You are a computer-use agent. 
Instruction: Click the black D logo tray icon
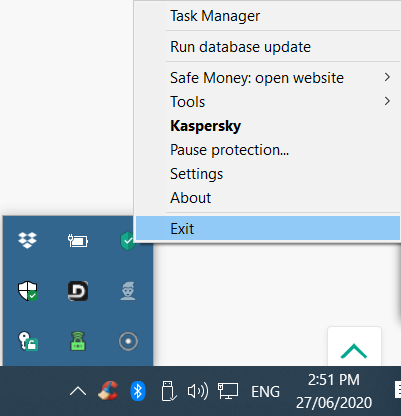(x=78, y=291)
